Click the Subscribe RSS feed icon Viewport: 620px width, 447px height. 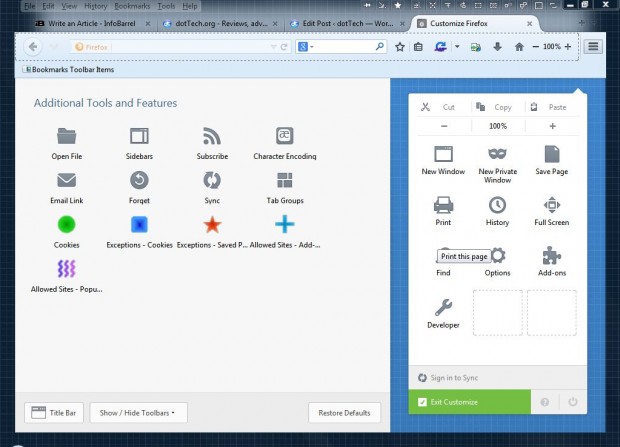[x=212, y=136]
